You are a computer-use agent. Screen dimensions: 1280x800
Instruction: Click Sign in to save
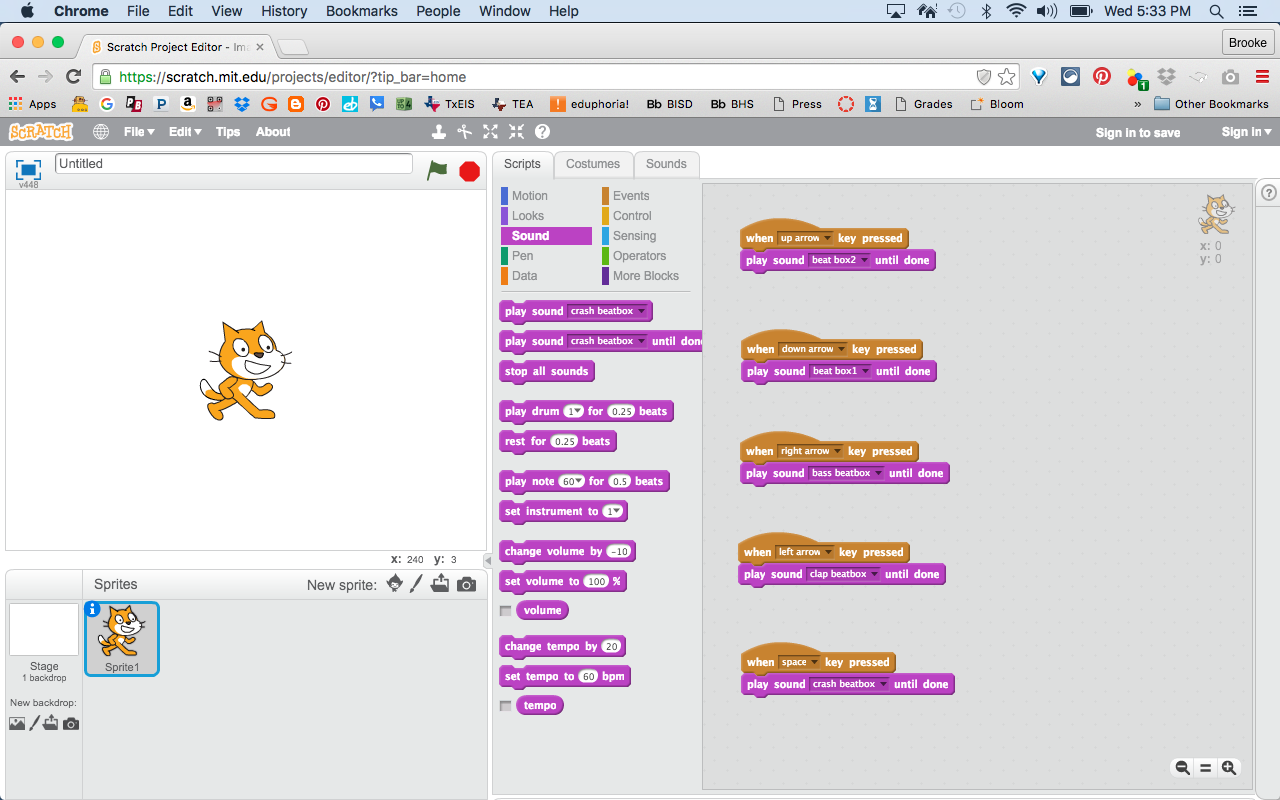point(1138,133)
